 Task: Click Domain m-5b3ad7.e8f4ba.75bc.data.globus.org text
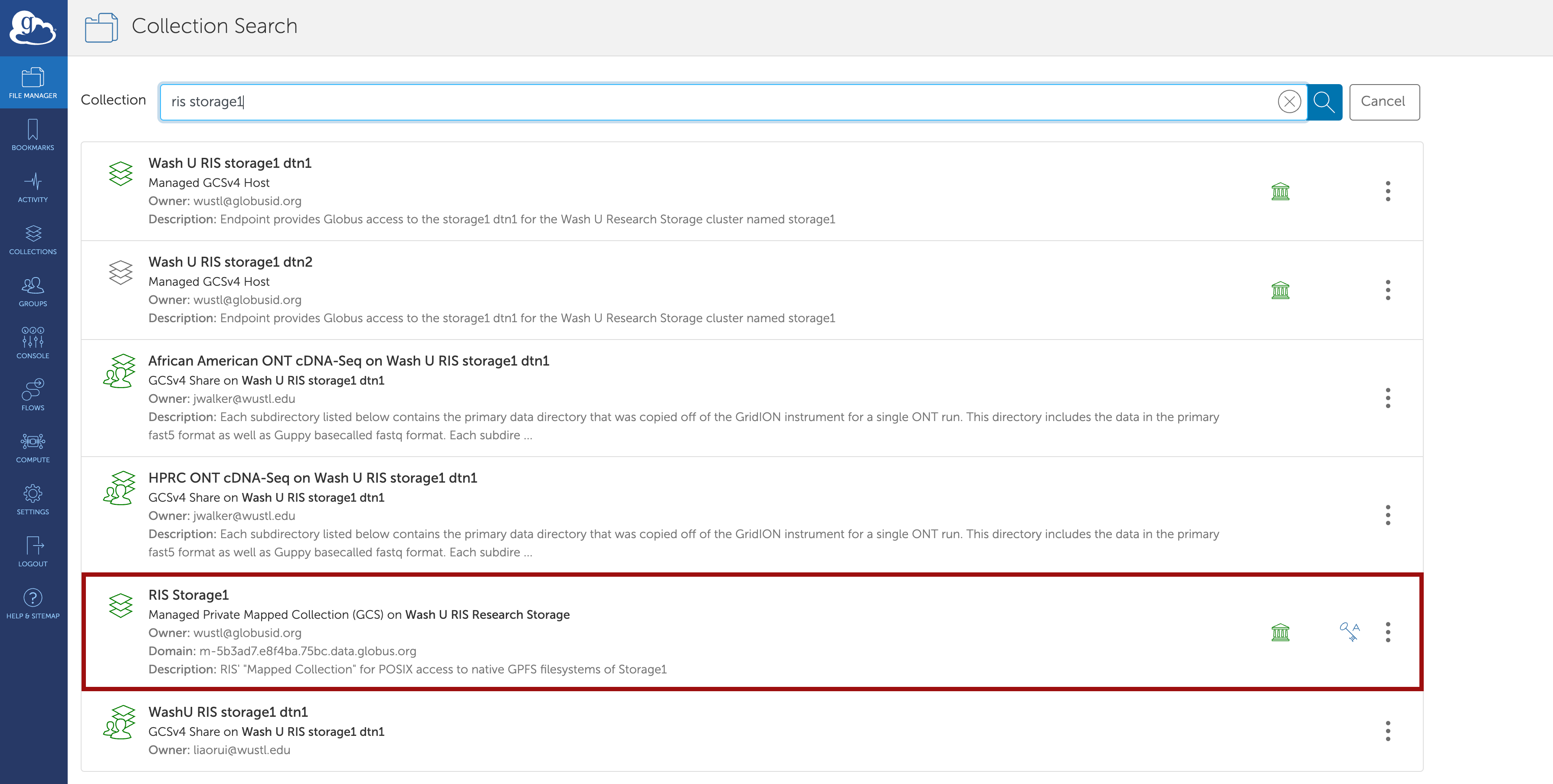(x=282, y=651)
